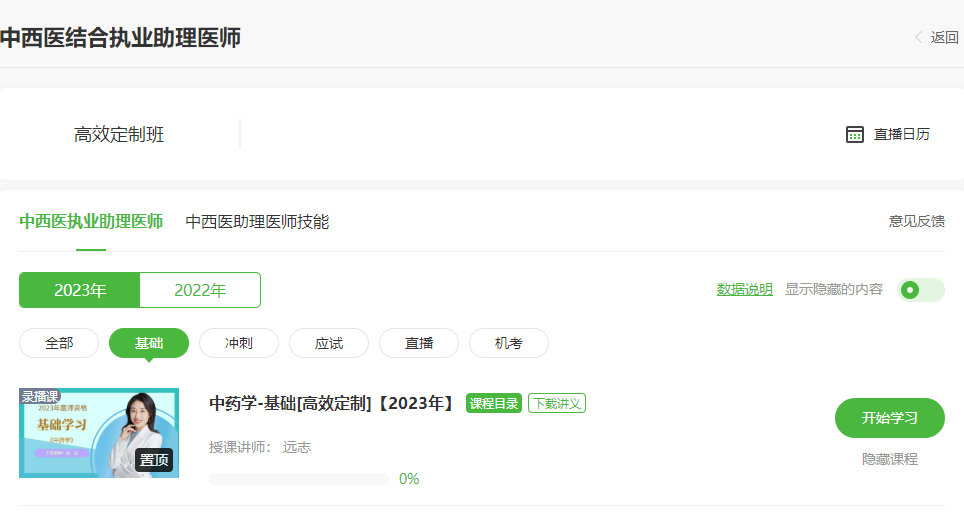Select the 基础 filter pill
The height and width of the screenshot is (515, 964).
149,343
